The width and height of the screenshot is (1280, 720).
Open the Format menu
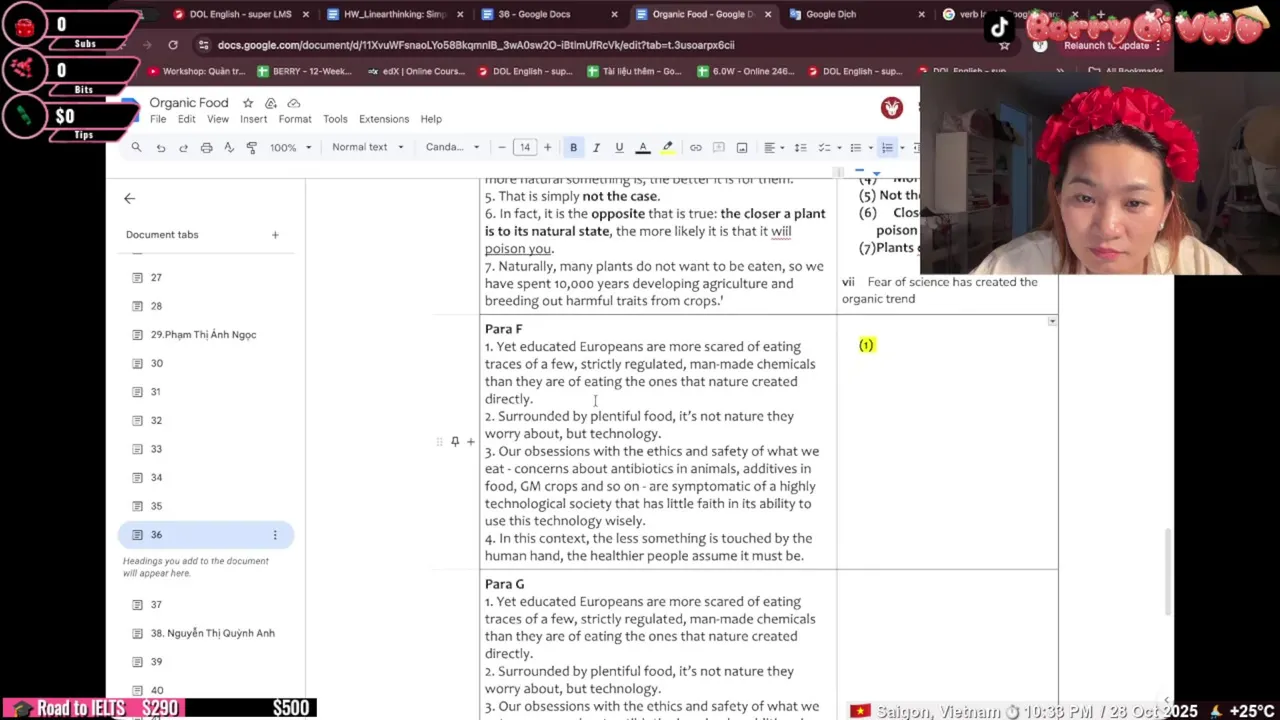(x=295, y=119)
